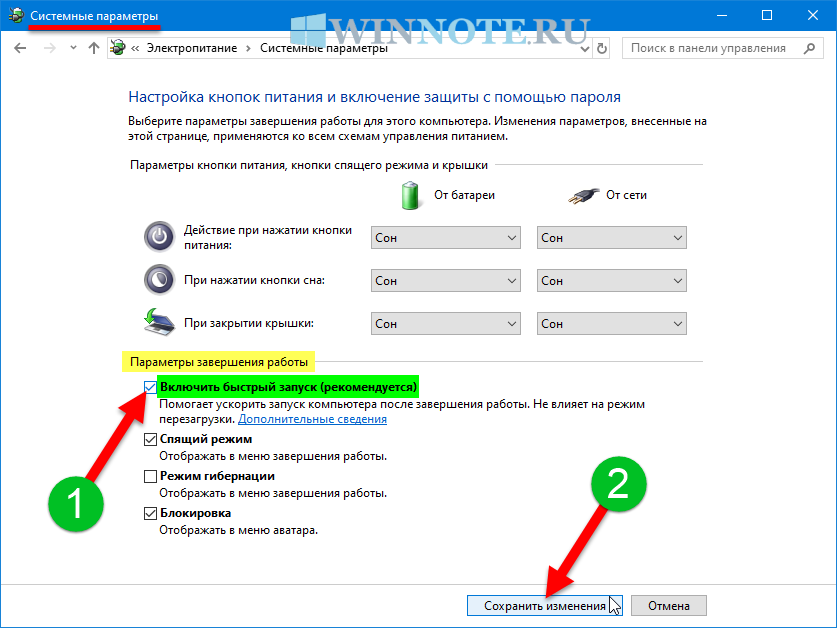The width and height of the screenshot is (837, 628).
Task: Click the При нажатии кнопки сна label
Action: pyautogui.click(x=255, y=280)
